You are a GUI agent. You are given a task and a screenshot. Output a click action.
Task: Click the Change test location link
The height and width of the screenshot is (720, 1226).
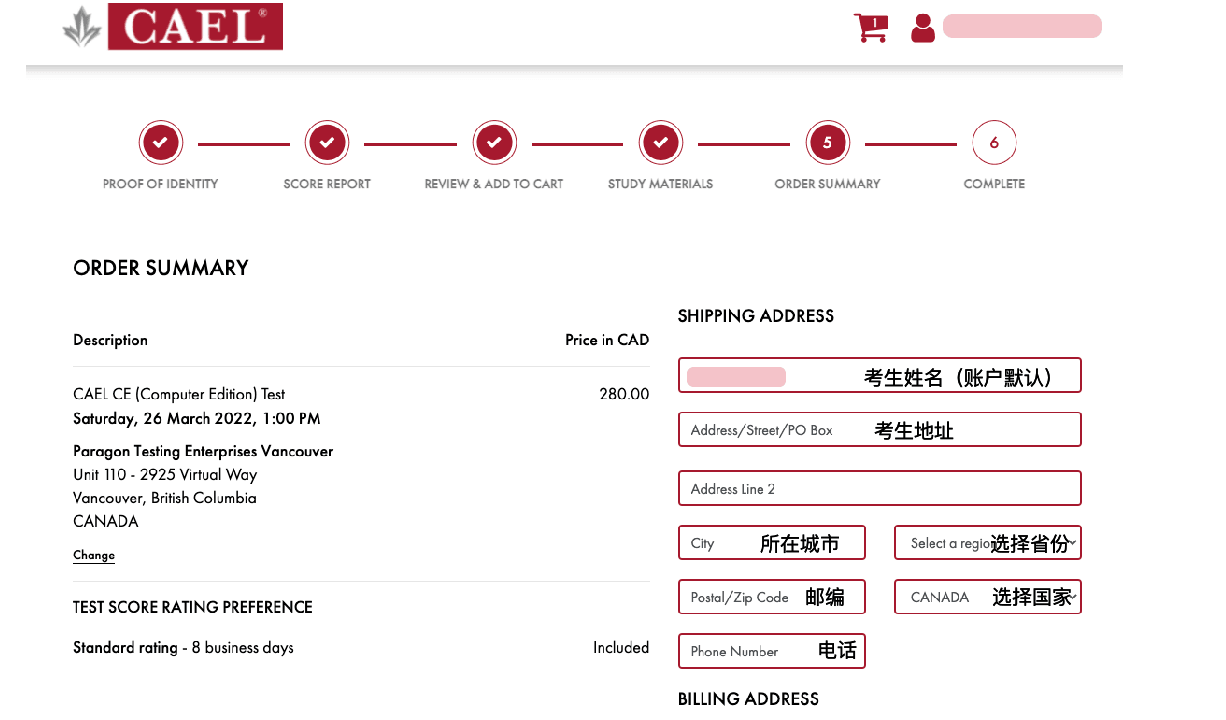point(94,555)
